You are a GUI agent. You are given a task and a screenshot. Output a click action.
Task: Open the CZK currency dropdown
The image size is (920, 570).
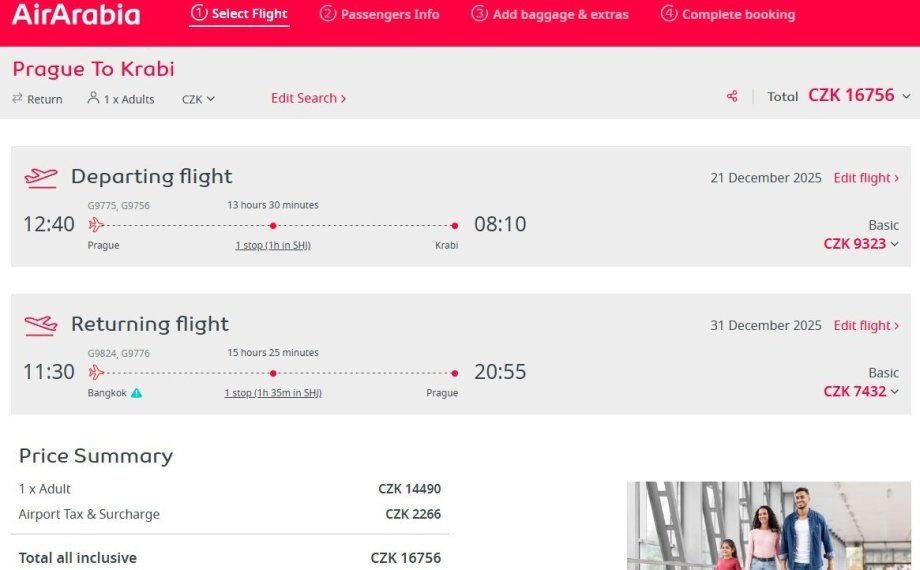(198, 99)
